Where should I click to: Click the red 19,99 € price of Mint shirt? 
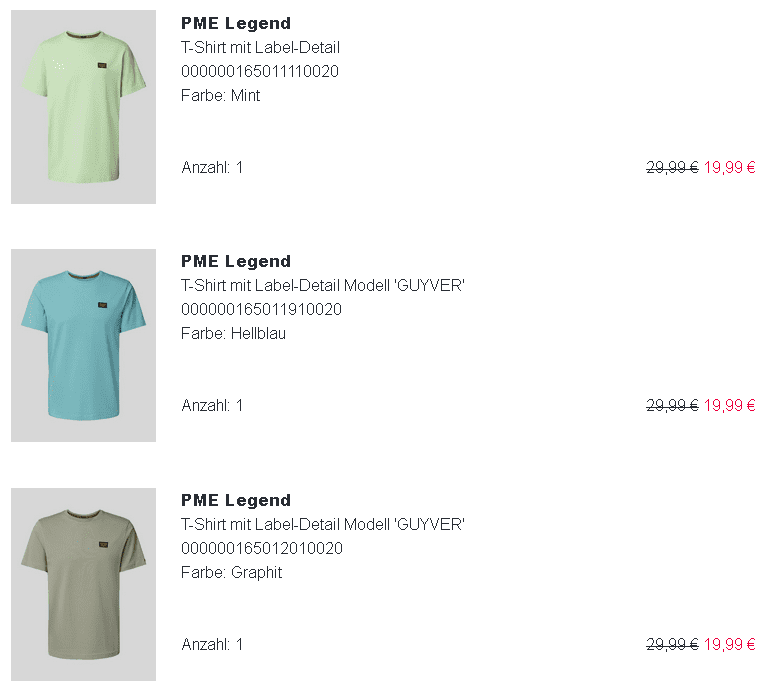729,167
